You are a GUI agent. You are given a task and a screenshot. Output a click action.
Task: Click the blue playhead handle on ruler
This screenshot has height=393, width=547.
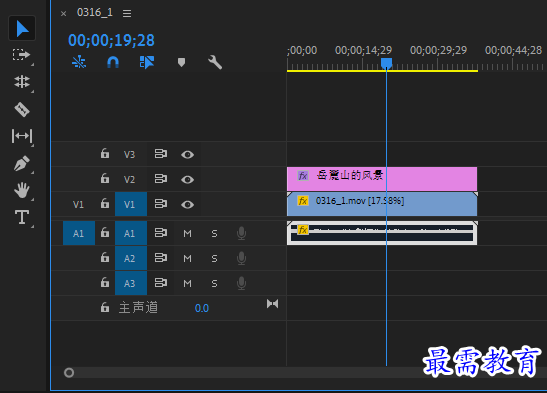click(x=386, y=63)
